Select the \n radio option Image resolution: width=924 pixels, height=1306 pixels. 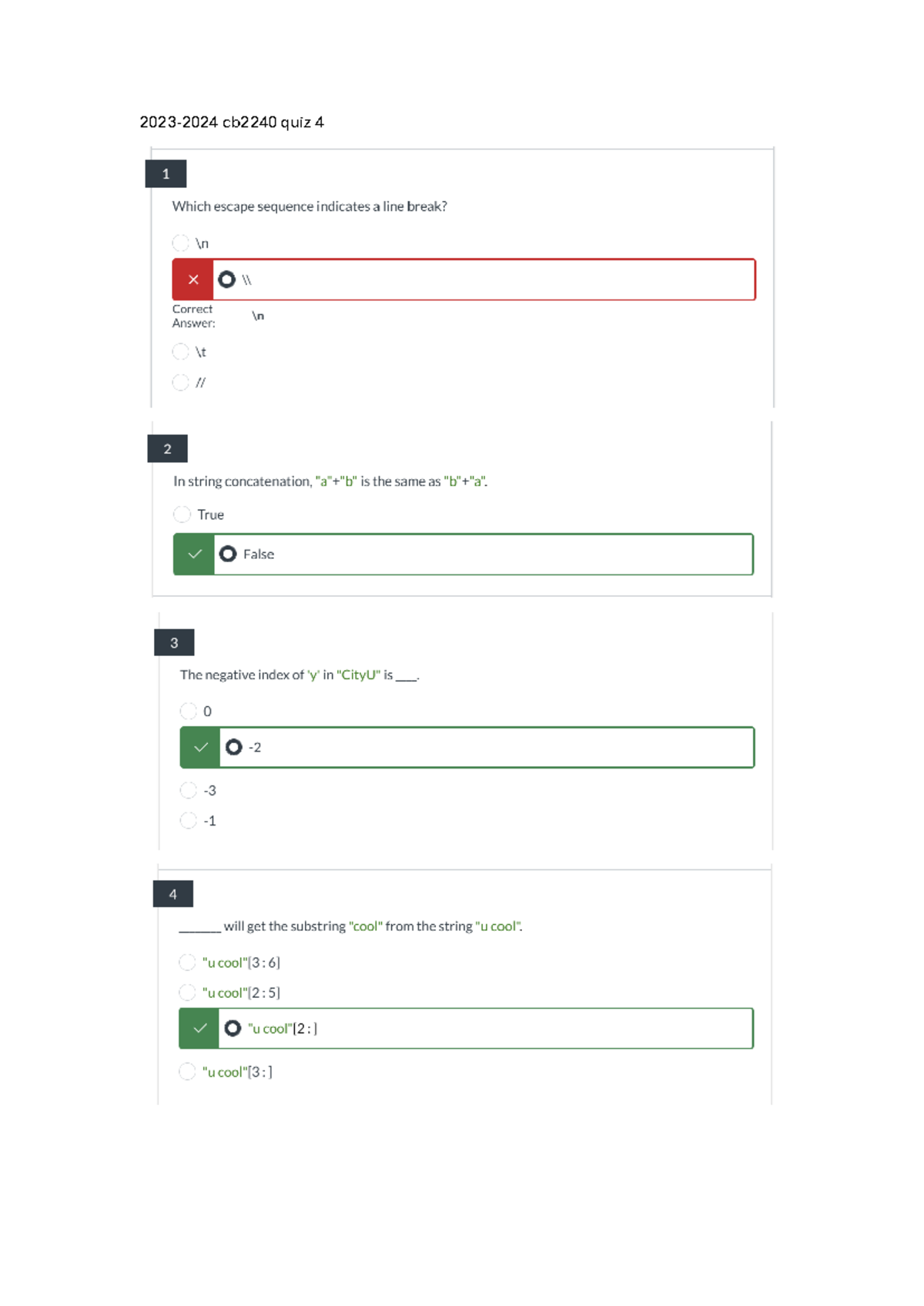coord(180,243)
